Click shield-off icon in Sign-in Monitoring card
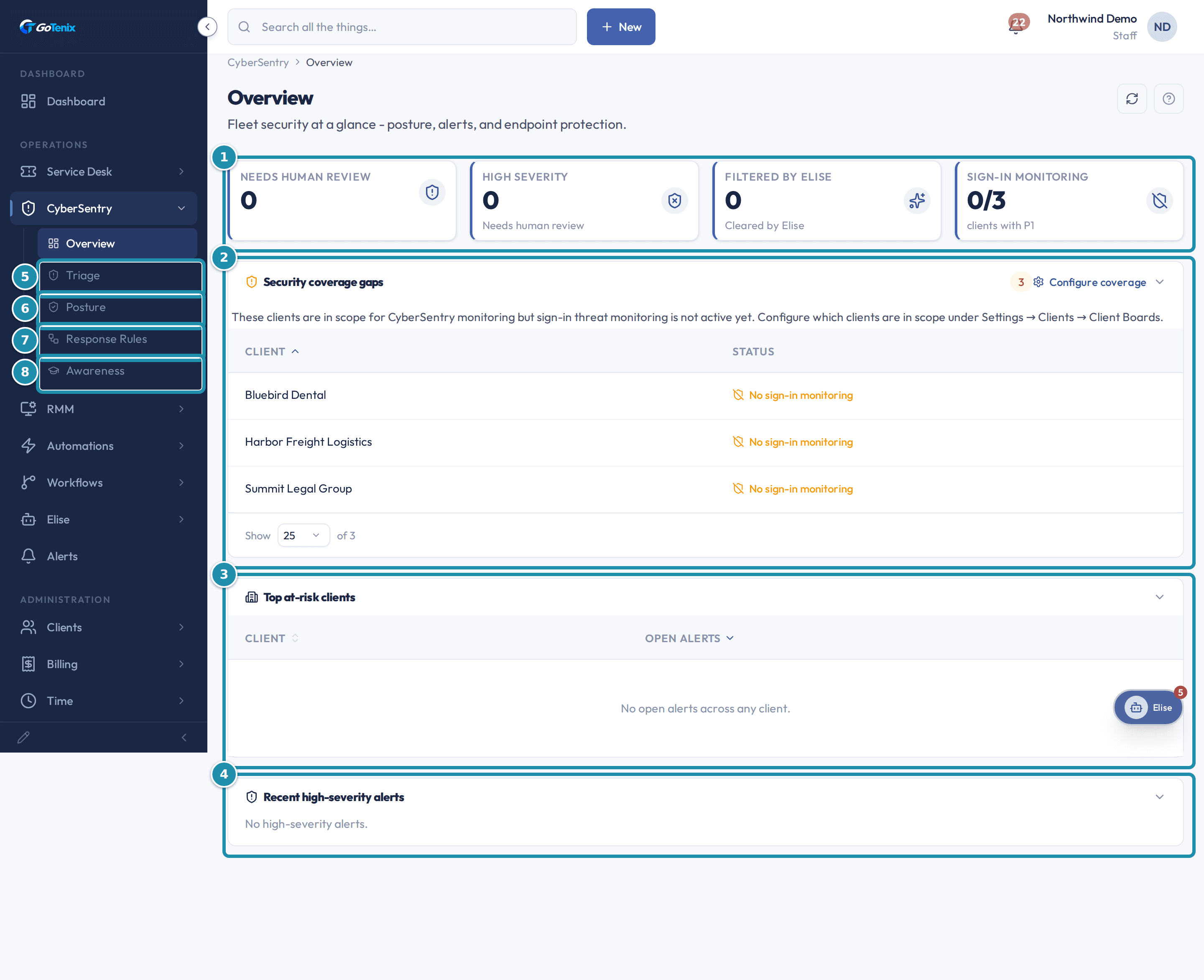1204x980 pixels. pos(1159,200)
